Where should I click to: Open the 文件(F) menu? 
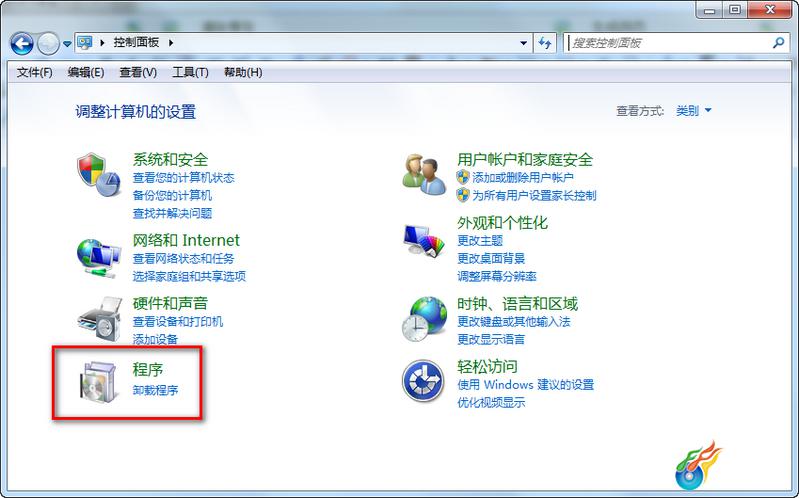click(35, 72)
